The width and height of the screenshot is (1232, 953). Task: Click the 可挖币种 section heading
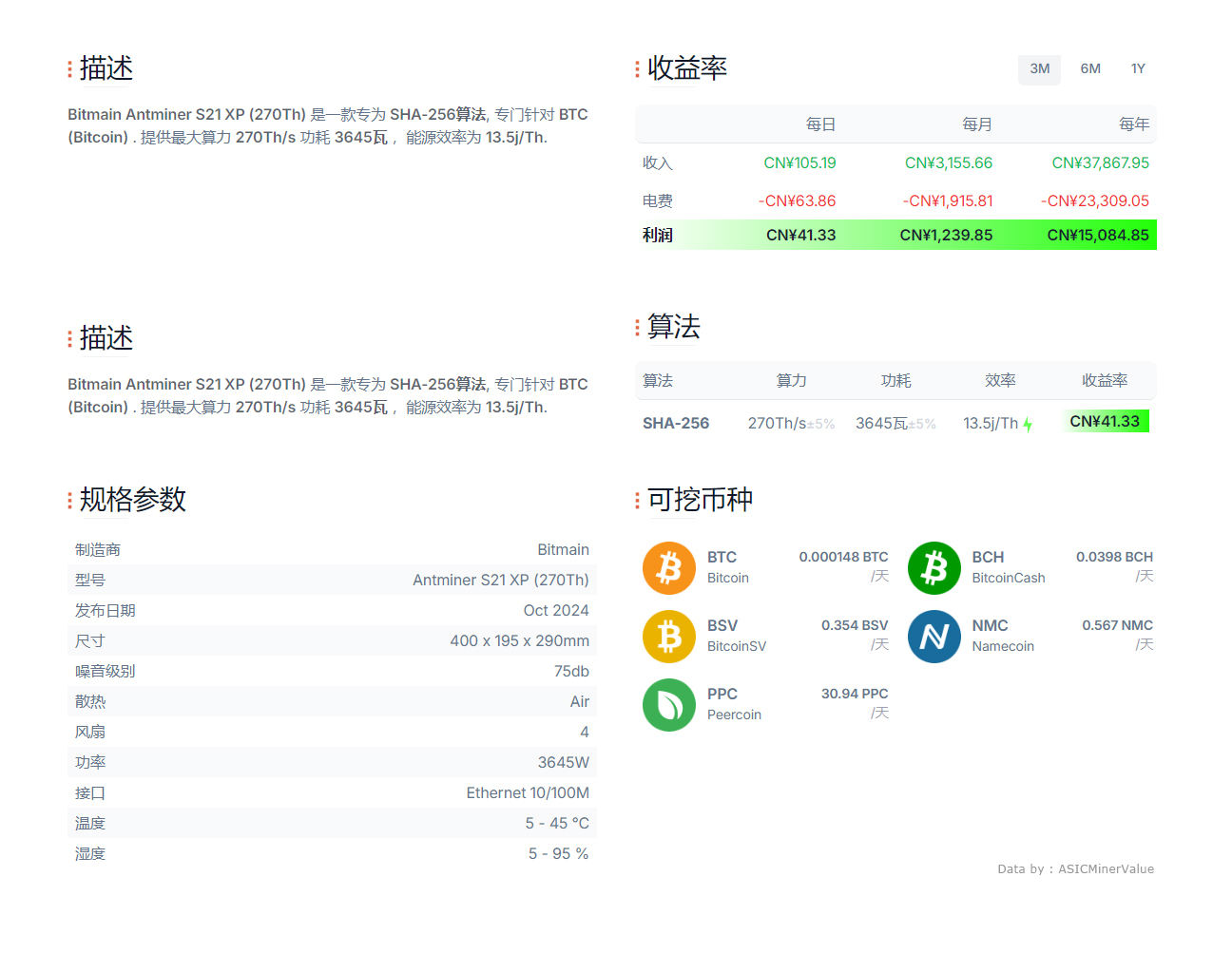tap(701, 500)
